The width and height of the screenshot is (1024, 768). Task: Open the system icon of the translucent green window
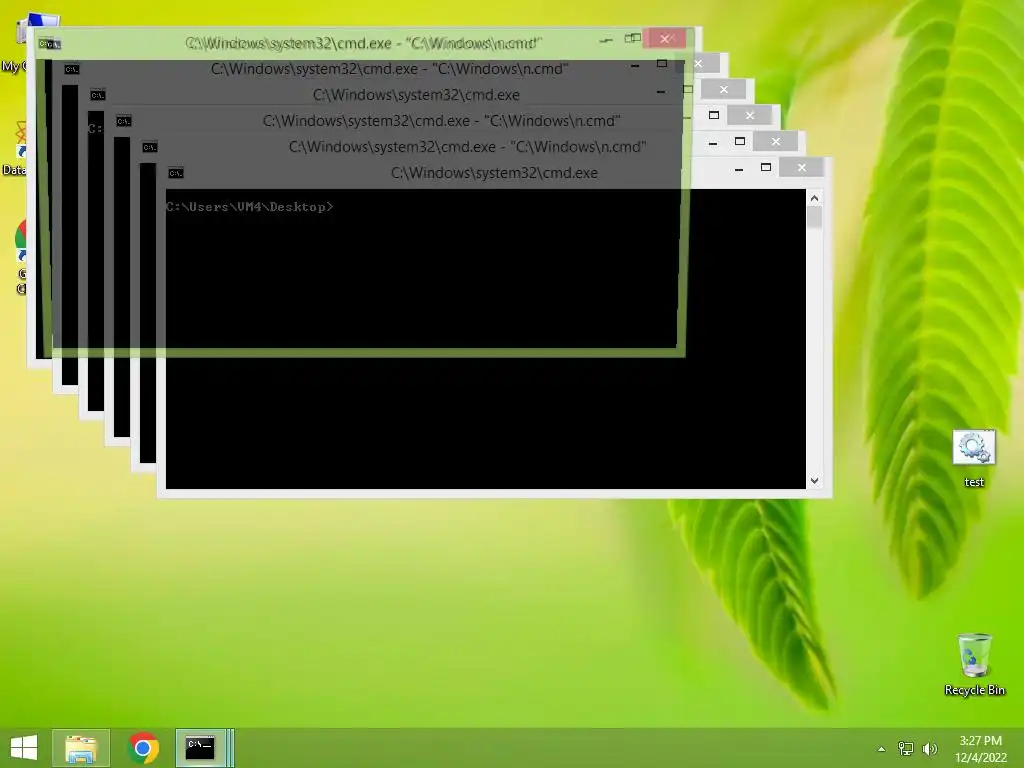point(50,44)
